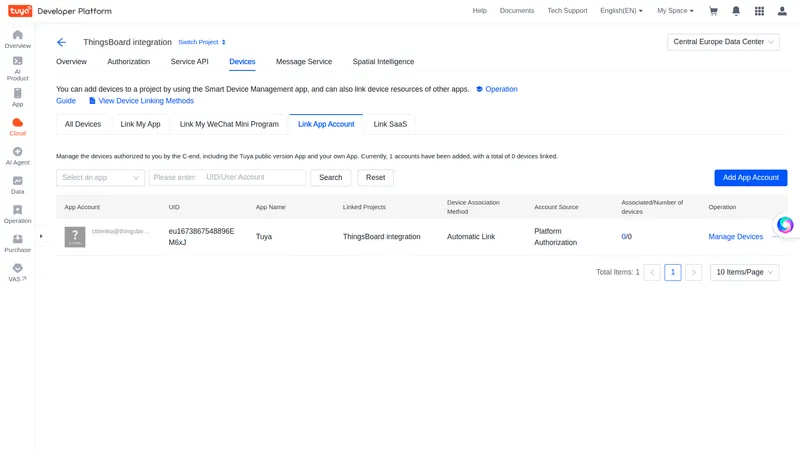
Task: Open AI Product in the sidebar
Action: point(17,68)
